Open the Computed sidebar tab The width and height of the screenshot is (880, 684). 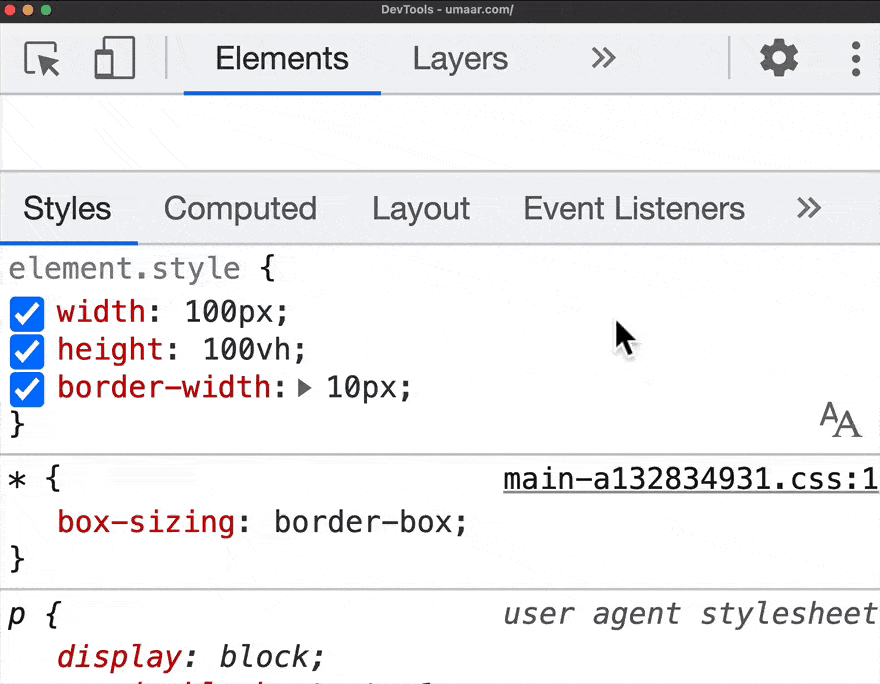click(x=240, y=209)
